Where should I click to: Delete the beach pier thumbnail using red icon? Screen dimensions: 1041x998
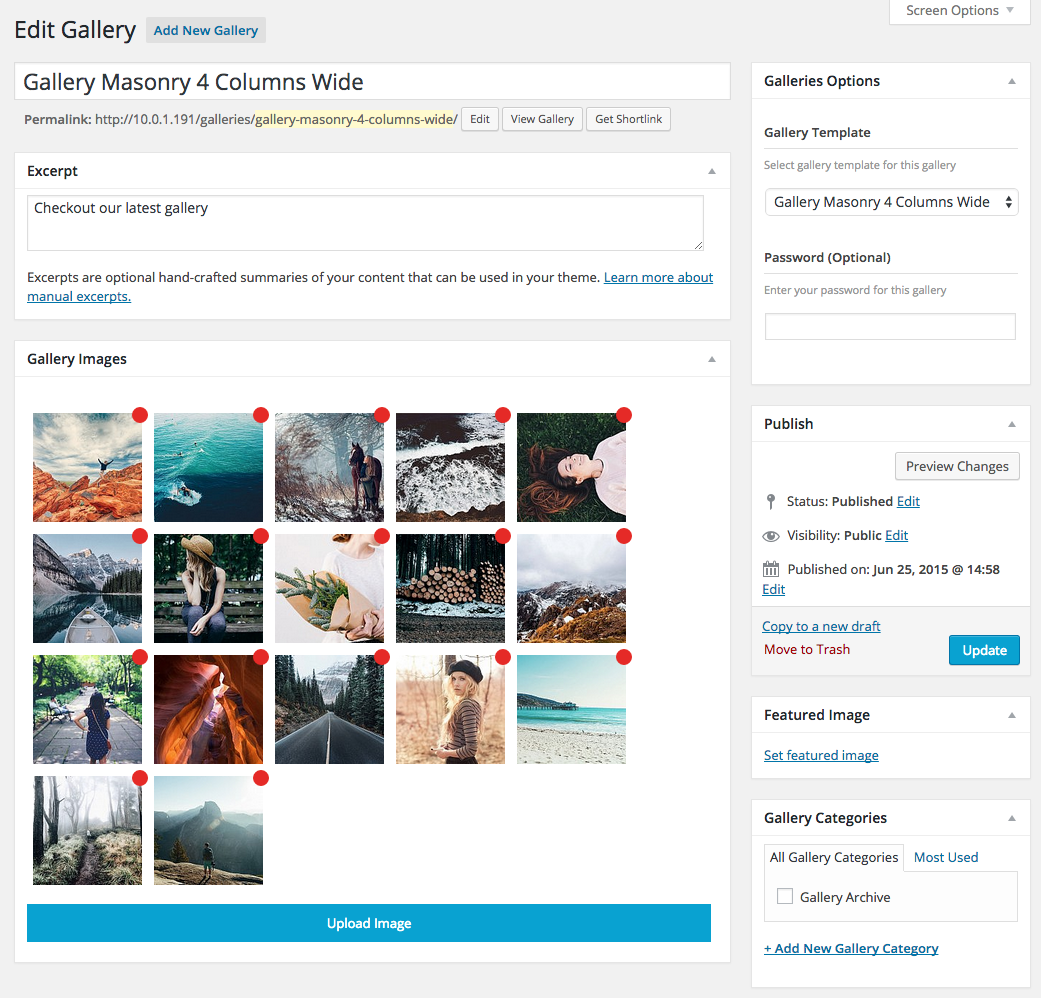[x=624, y=657]
